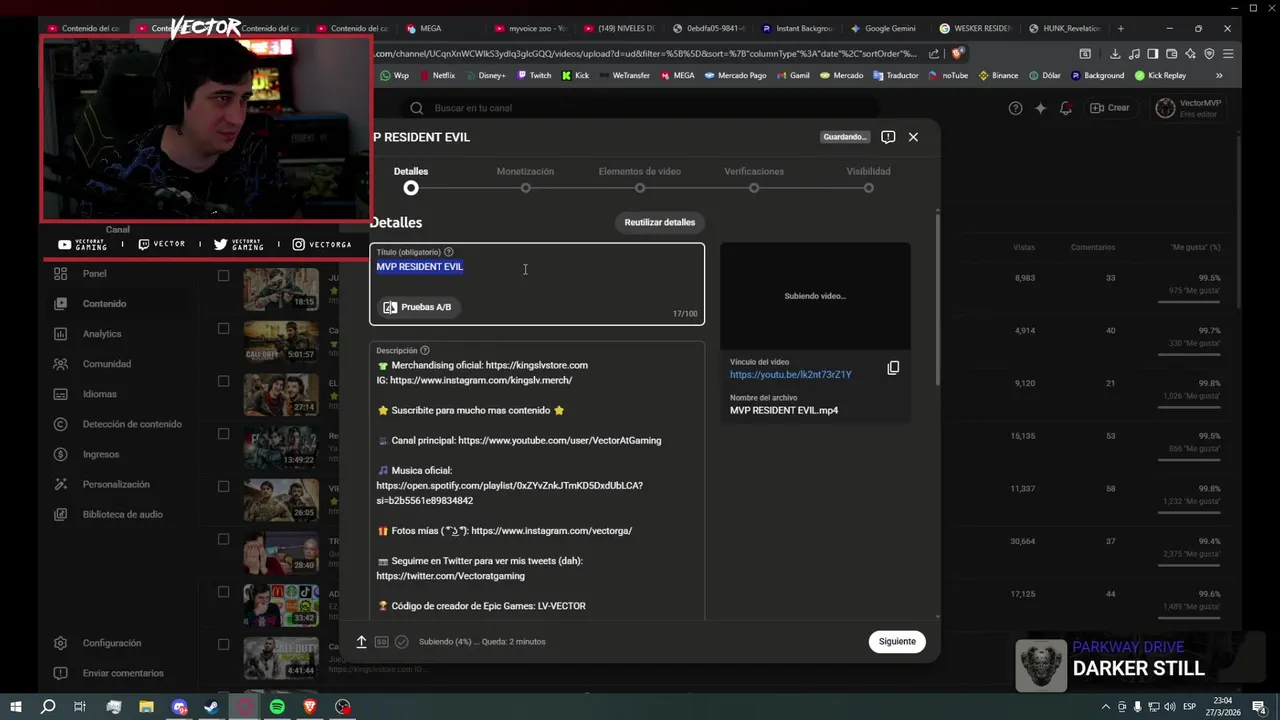This screenshot has width=1280, height=720.
Task: Click the dialog's vertical scrollbar
Action: click(937, 298)
